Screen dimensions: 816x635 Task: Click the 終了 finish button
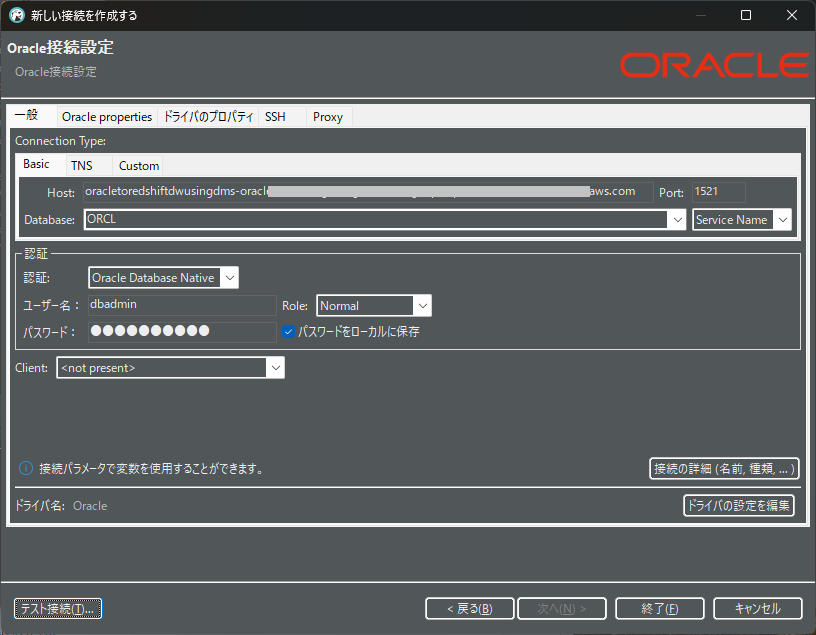[x=659, y=608]
